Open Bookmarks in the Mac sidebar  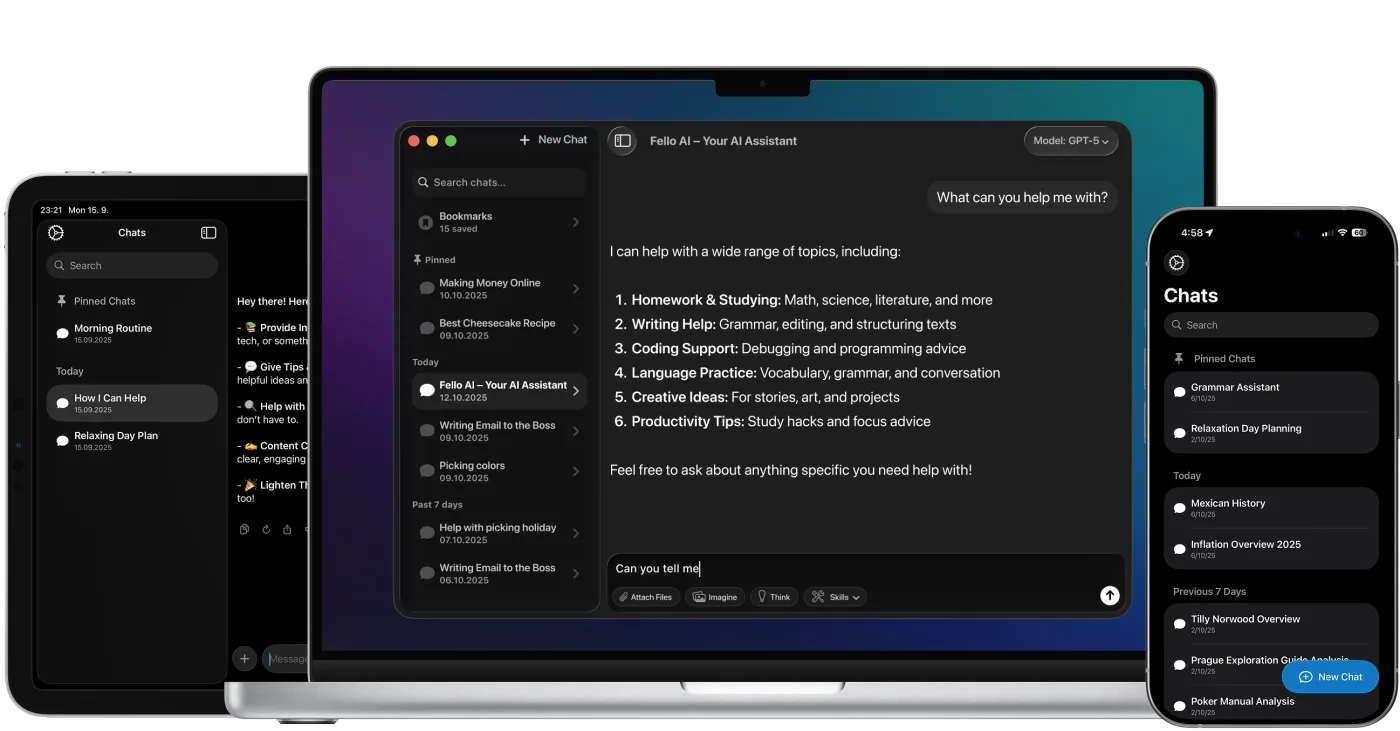(499, 222)
